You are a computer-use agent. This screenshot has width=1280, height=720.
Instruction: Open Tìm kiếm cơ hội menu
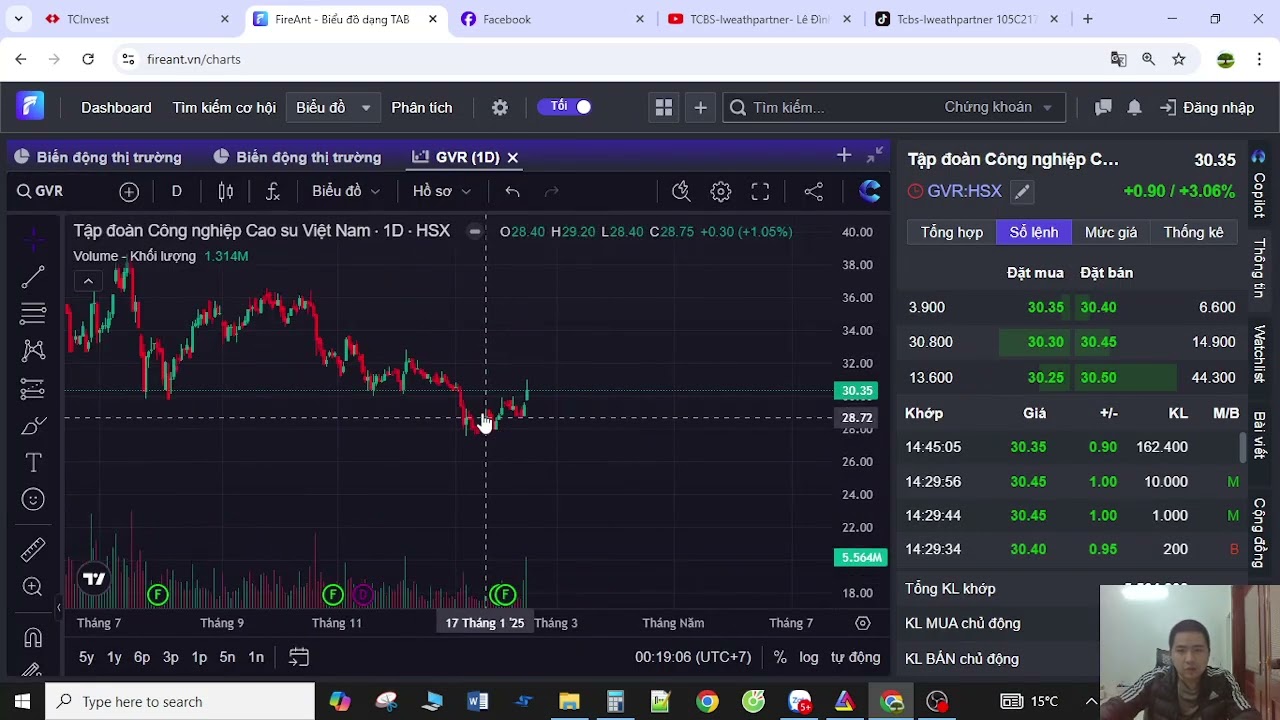(224, 107)
